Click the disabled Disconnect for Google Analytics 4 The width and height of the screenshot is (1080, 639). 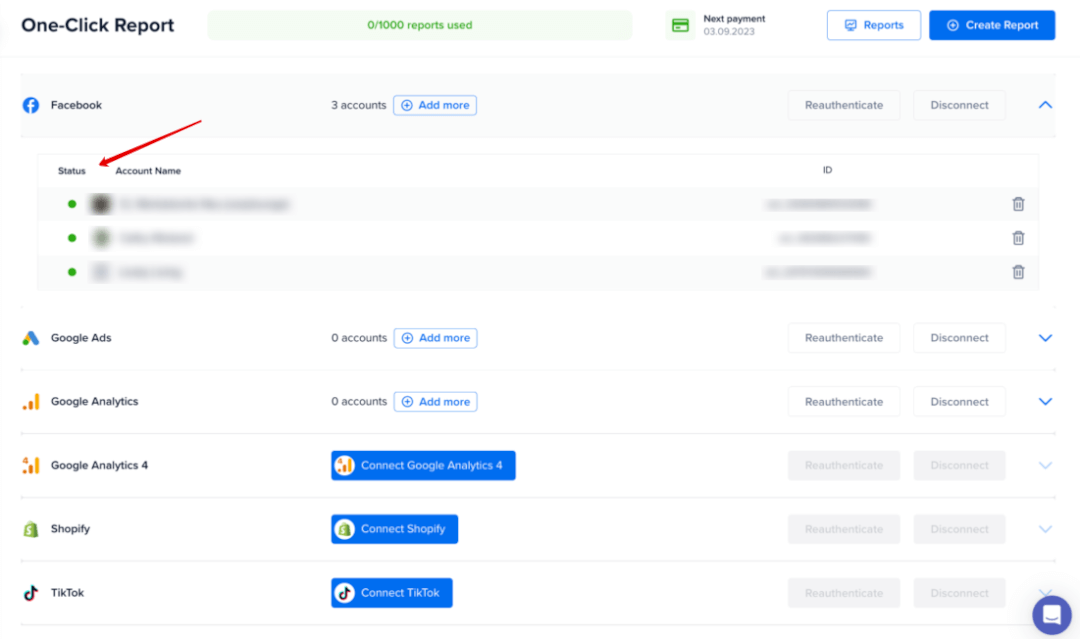pos(959,465)
